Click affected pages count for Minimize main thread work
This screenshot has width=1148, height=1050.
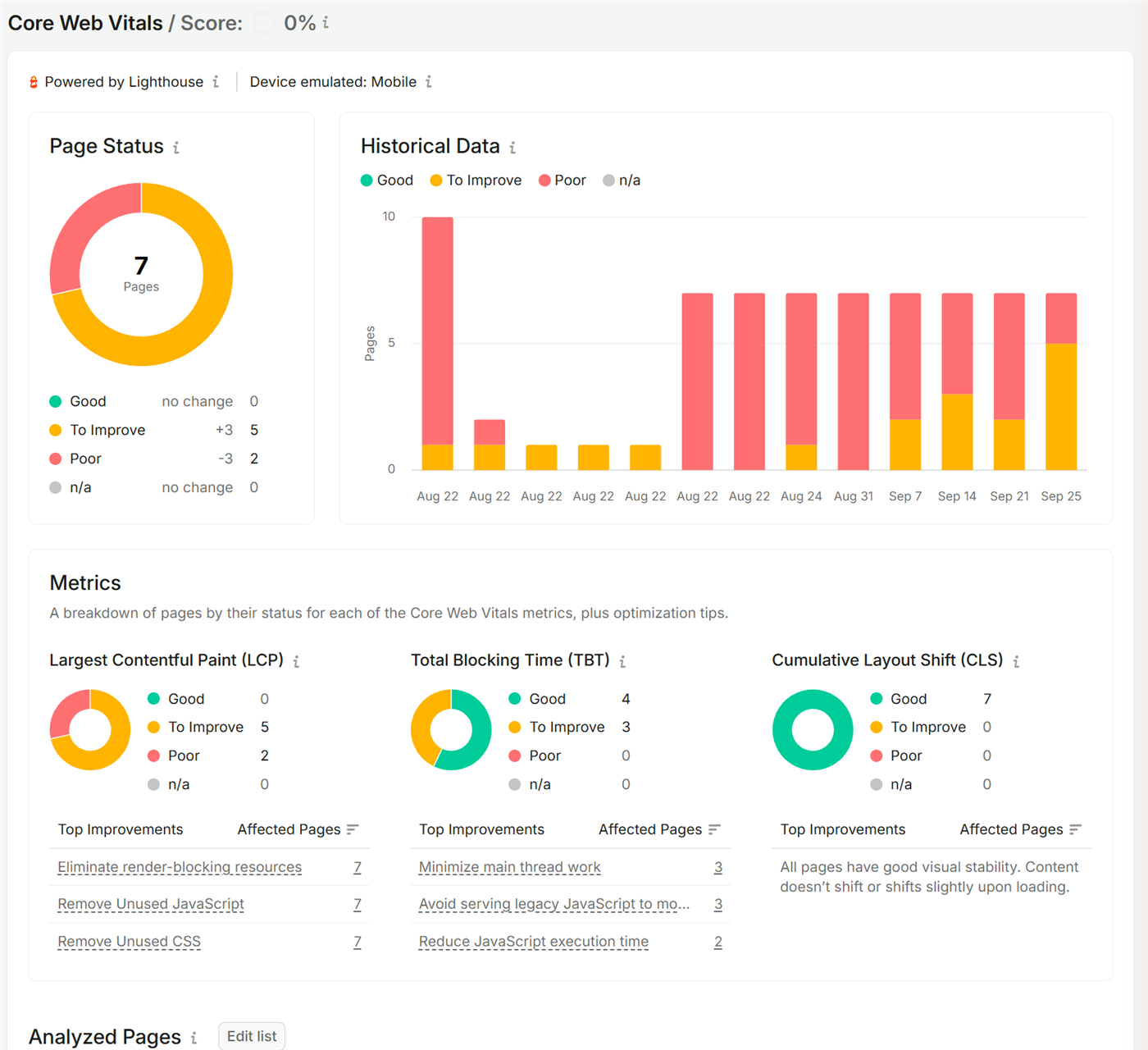coord(718,867)
